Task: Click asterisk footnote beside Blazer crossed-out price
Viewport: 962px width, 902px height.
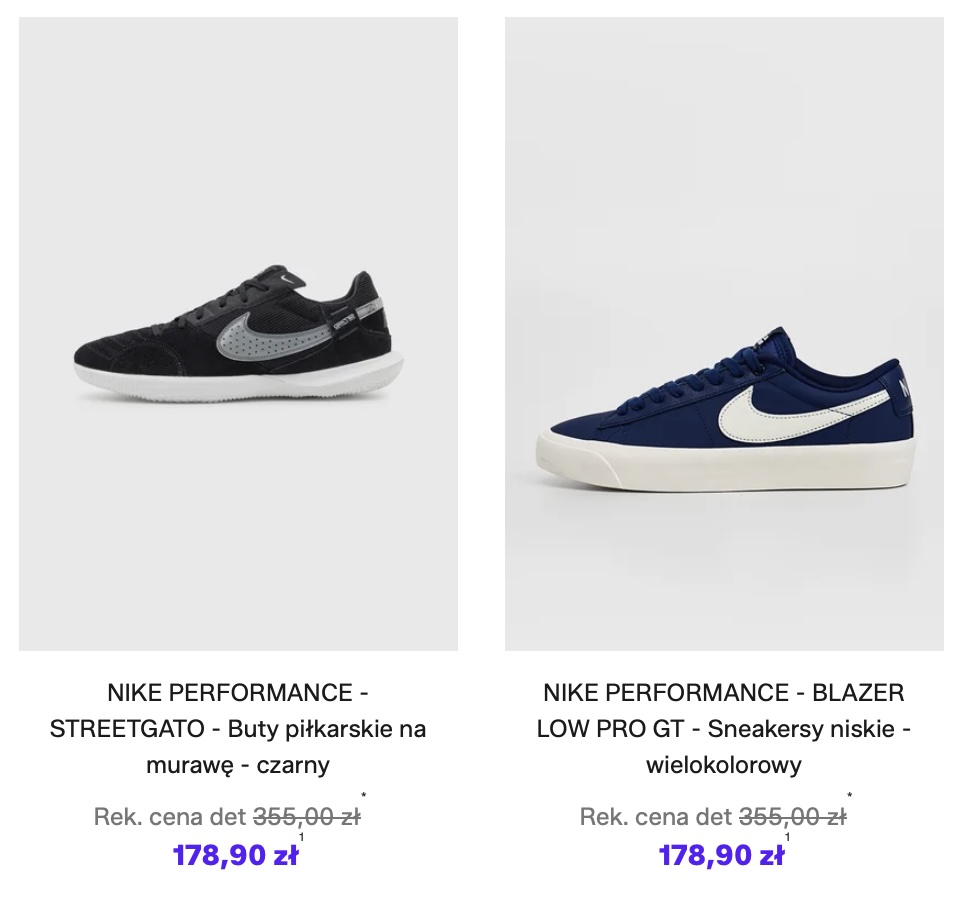Action: point(850,797)
